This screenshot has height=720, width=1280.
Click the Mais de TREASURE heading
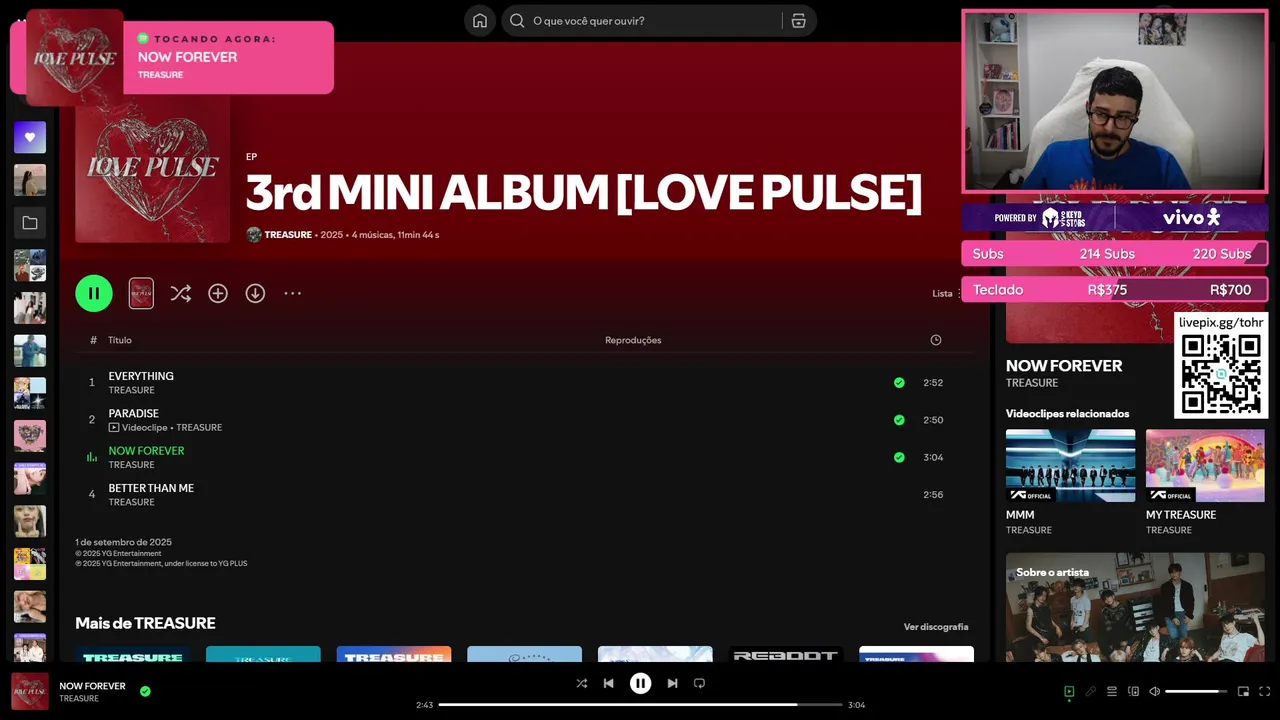click(x=145, y=623)
